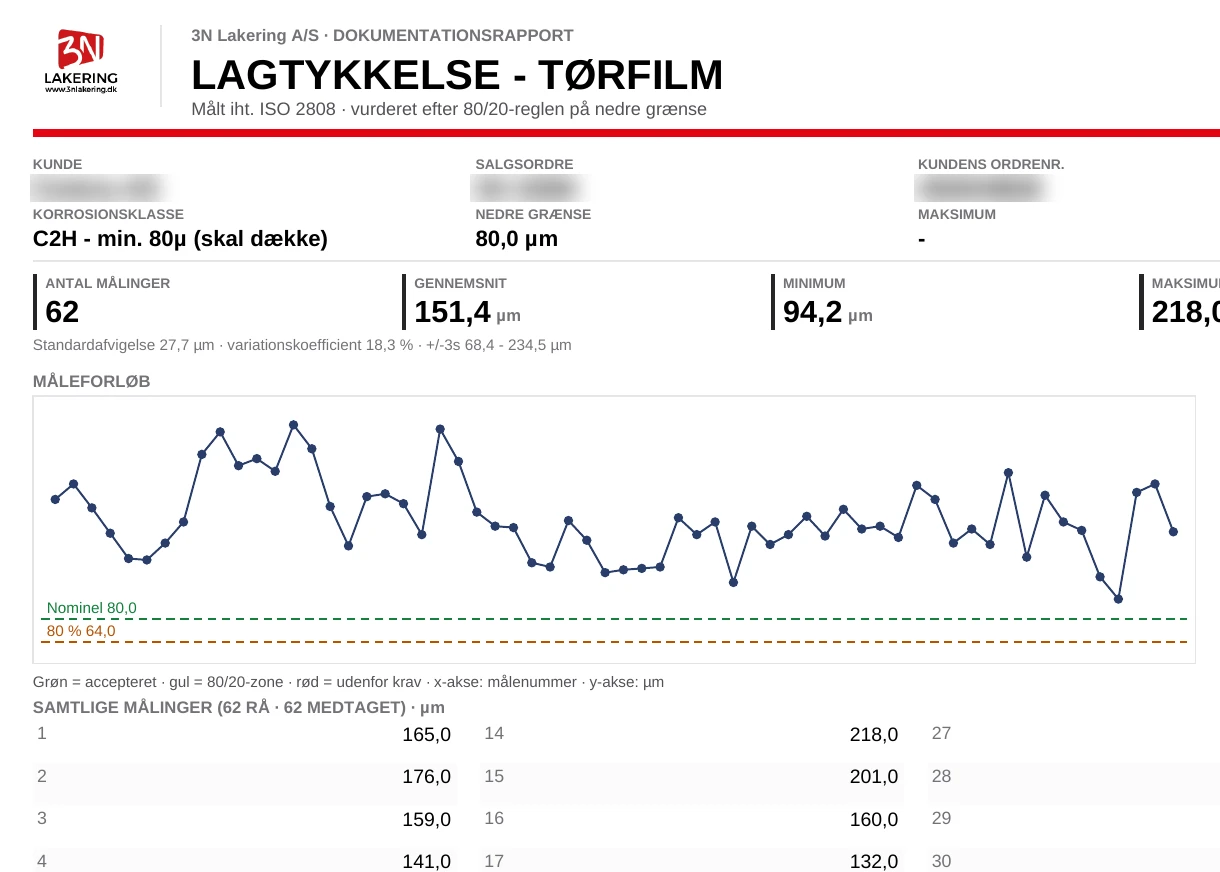
Task: Click the MAKSIMUM label above the dash
Action: tap(957, 214)
